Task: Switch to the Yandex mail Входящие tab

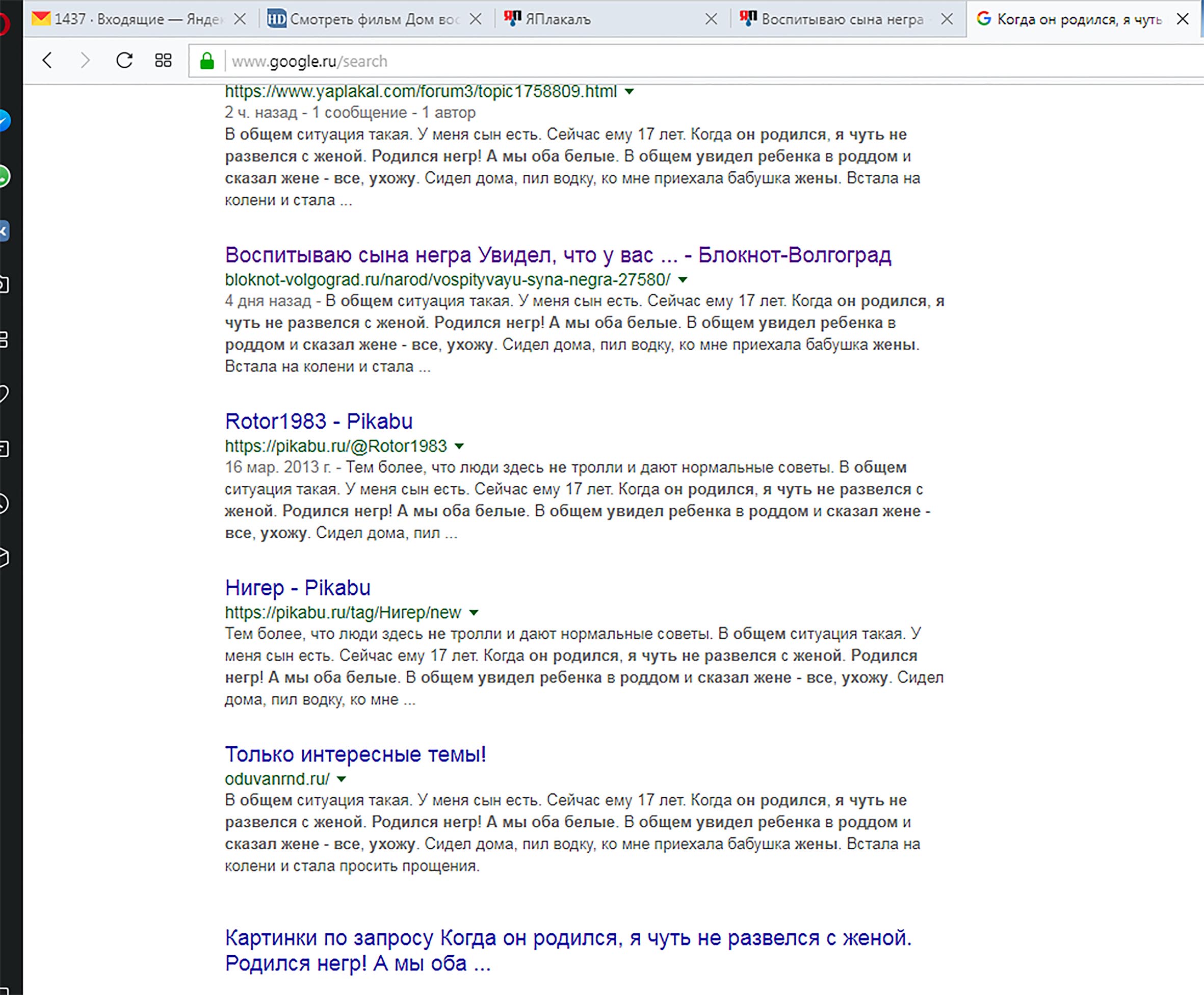Action: 140,19
